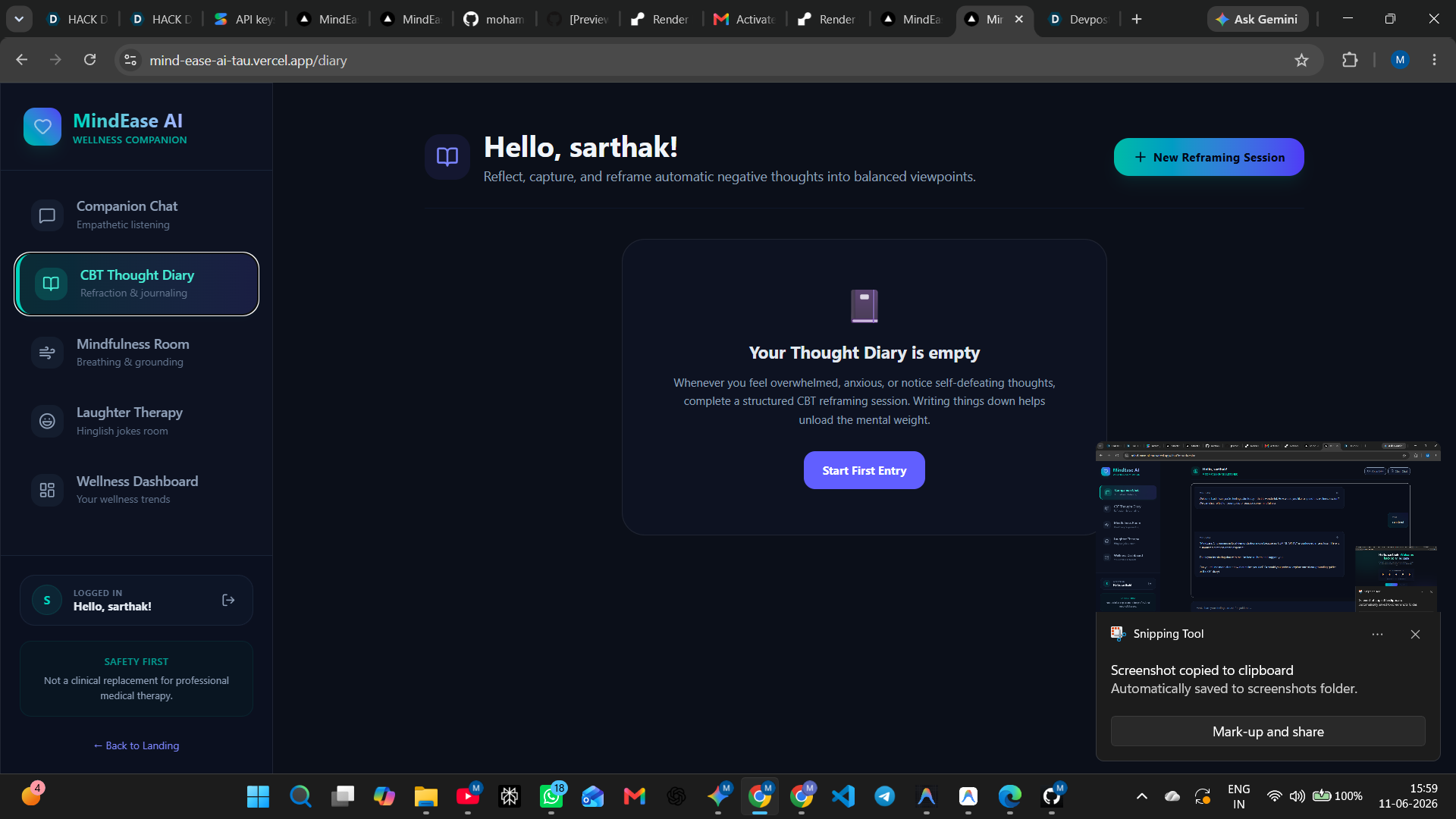Click the Start First Entry button
Image resolution: width=1456 pixels, height=819 pixels.
click(x=864, y=470)
